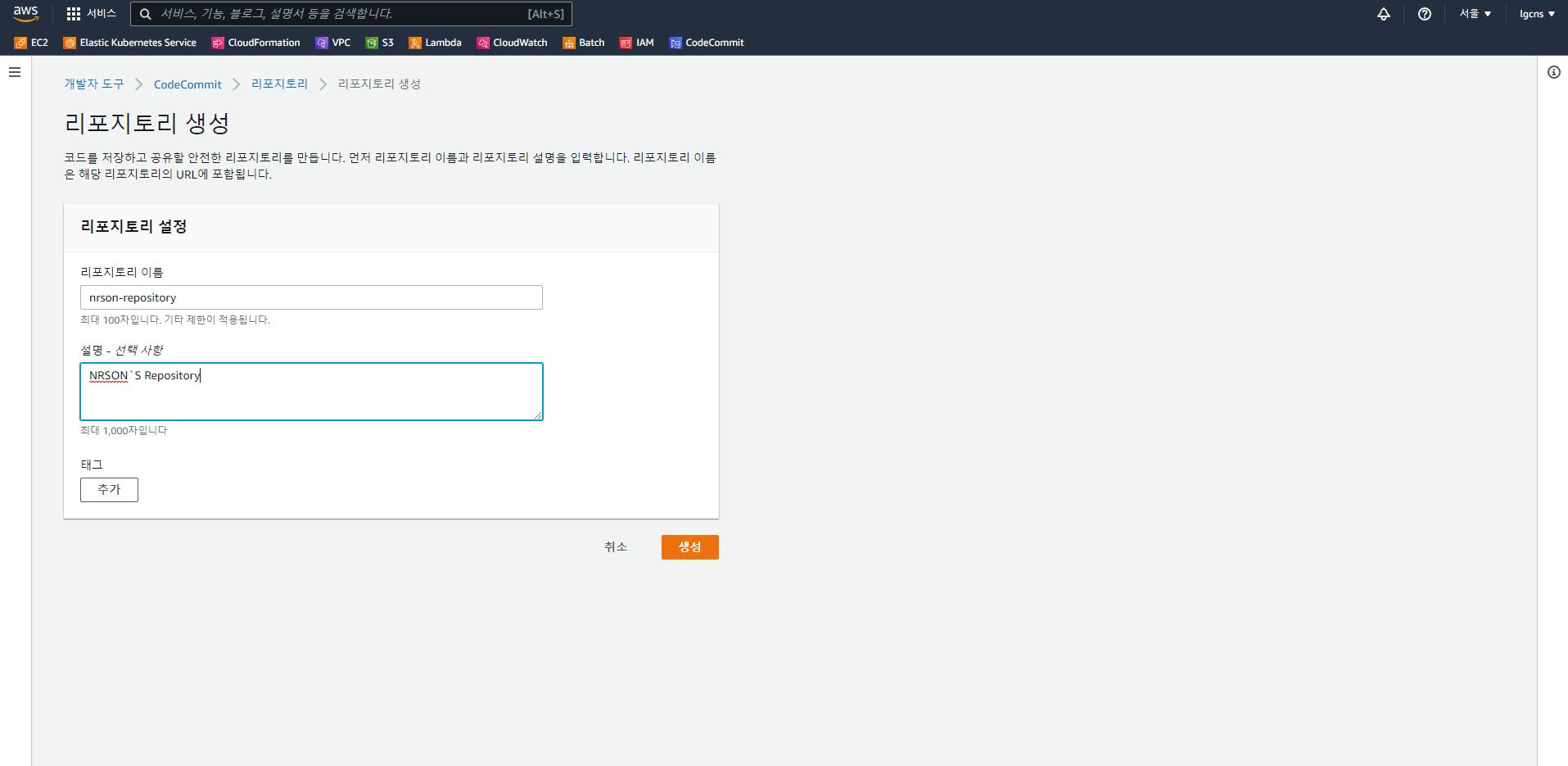Screen dimensions: 1568x766
Task: Open the info panel icon
Action: pyautogui.click(x=1553, y=72)
